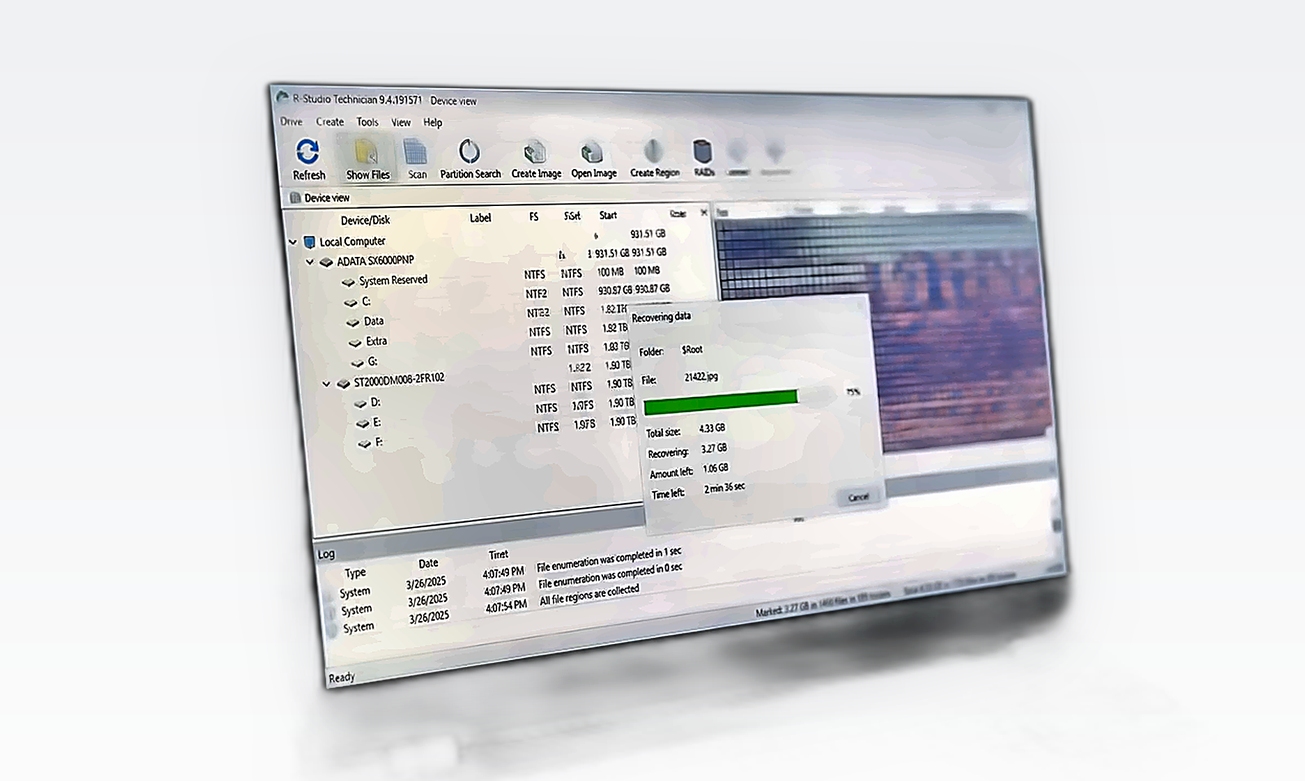Collapse the Local Computer tree node
Image resolution: width=1305 pixels, height=781 pixels.
click(x=293, y=242)
